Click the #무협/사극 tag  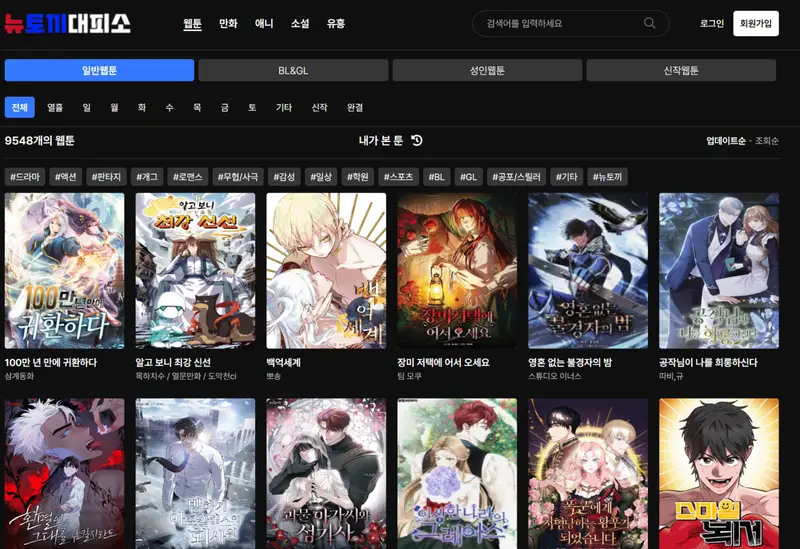pos(238,177)
